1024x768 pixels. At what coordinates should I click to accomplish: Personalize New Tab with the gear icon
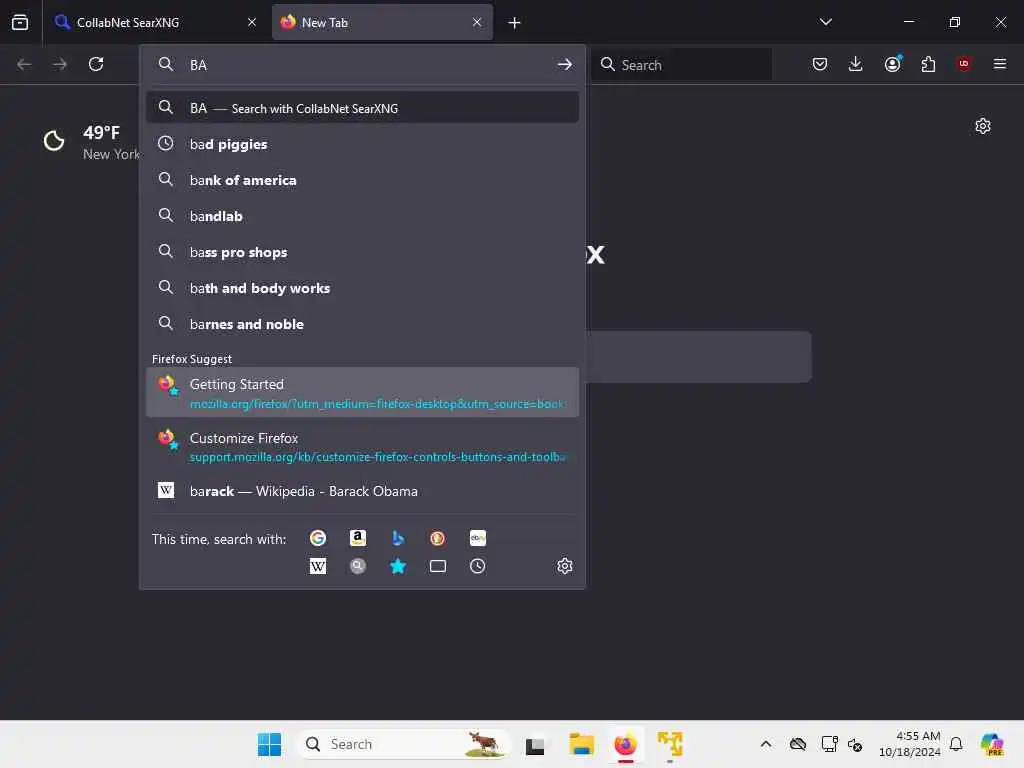(x=983, y=126)
